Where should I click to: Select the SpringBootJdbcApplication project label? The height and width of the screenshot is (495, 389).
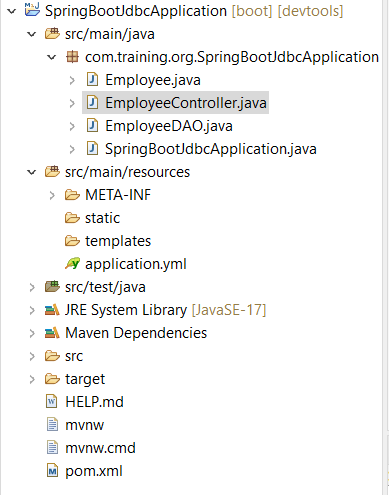pos(136,11)
